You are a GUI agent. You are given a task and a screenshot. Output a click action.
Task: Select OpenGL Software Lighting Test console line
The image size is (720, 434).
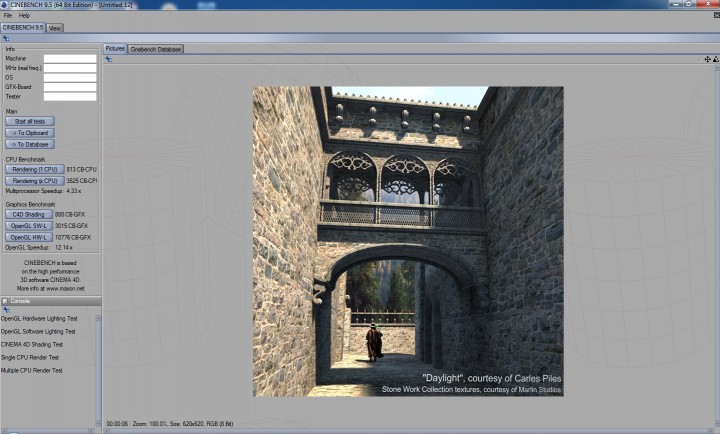[38, 331]
